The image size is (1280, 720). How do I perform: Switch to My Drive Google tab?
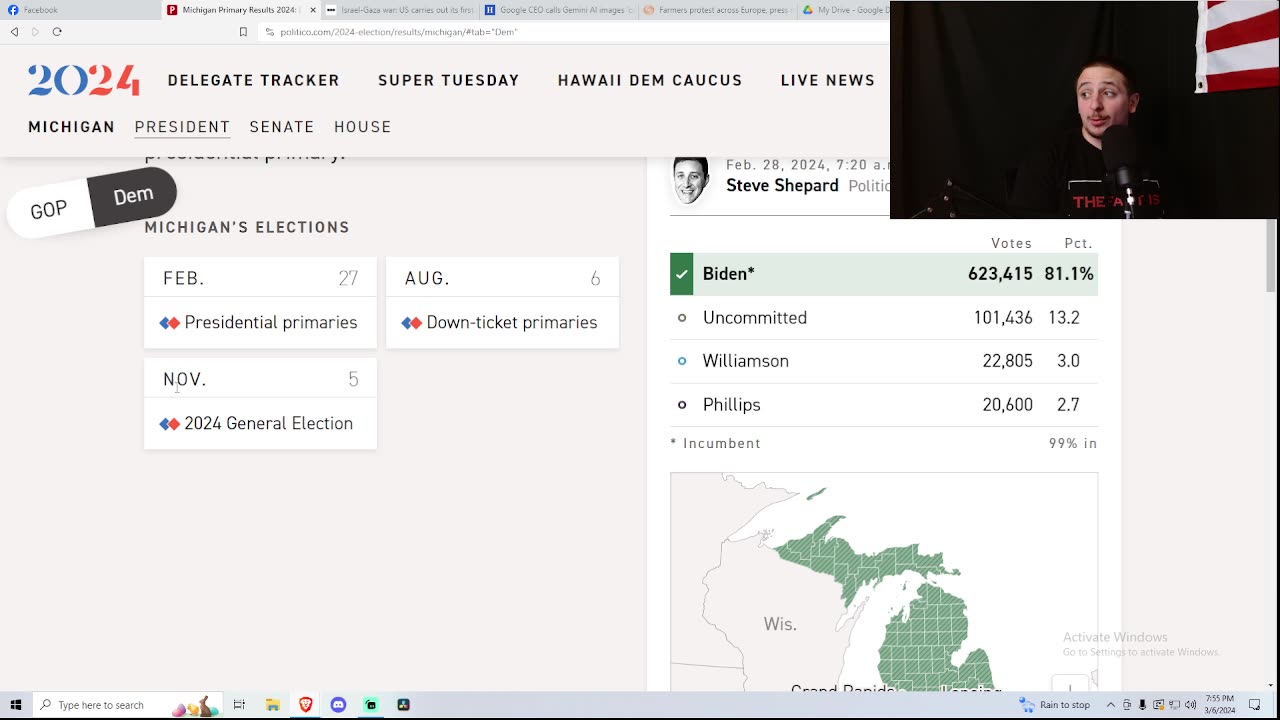click(845, 10)
